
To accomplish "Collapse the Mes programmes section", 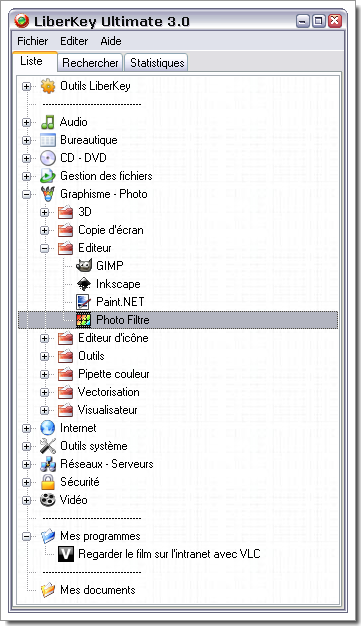I will point(26,537).
